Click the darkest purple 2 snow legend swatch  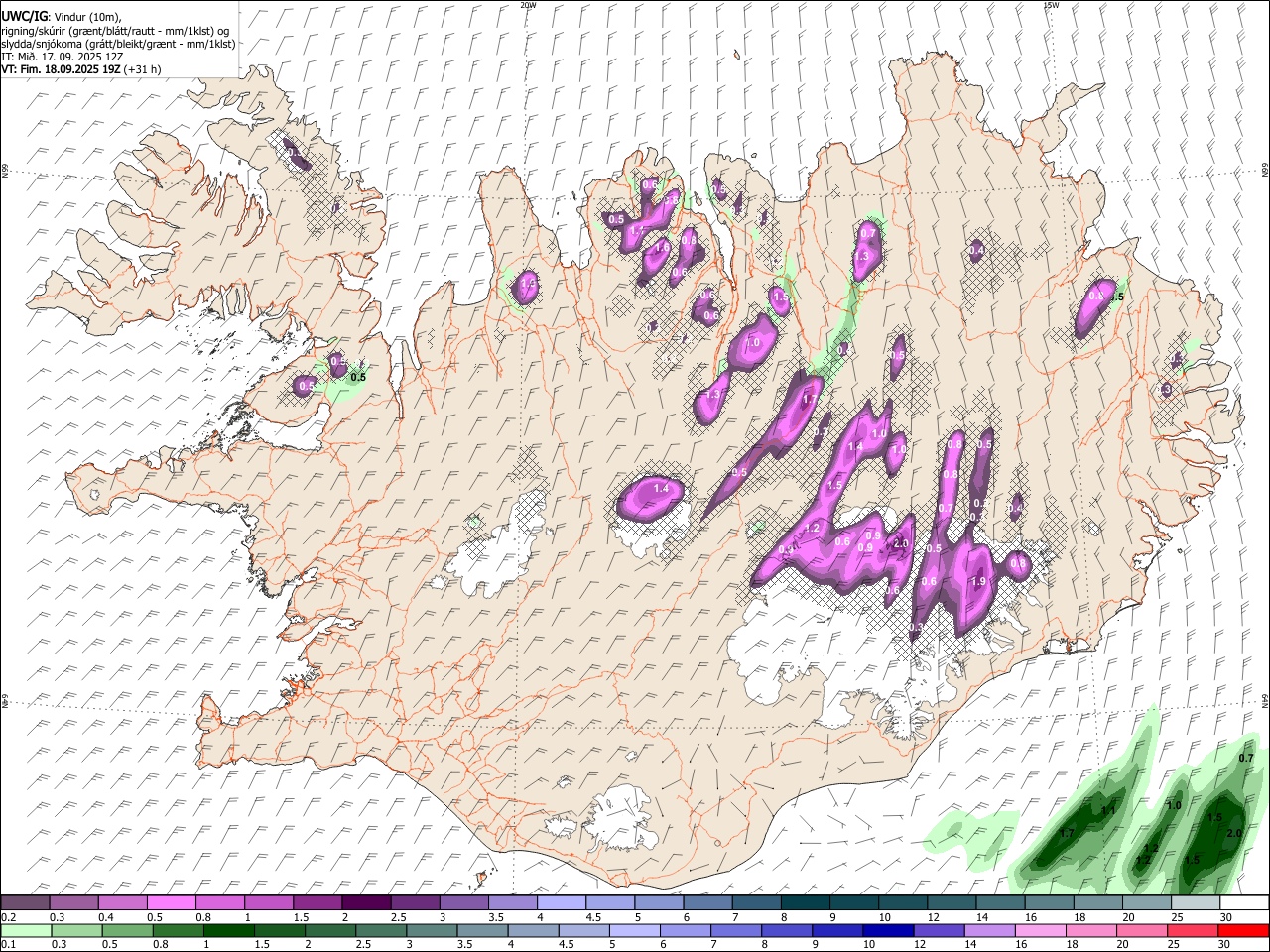(365, 903)
